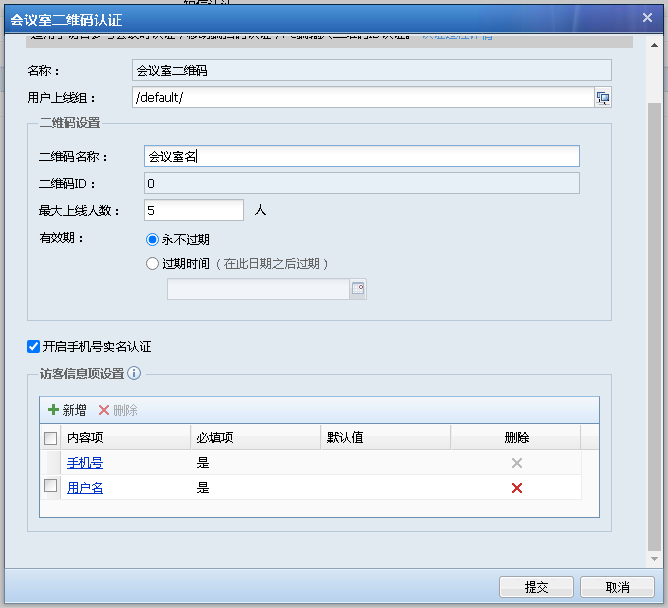This screenshot has width=668, height=608.
Task: Click the info icon beside 访客信息项设置
Action: click(134, 373)
